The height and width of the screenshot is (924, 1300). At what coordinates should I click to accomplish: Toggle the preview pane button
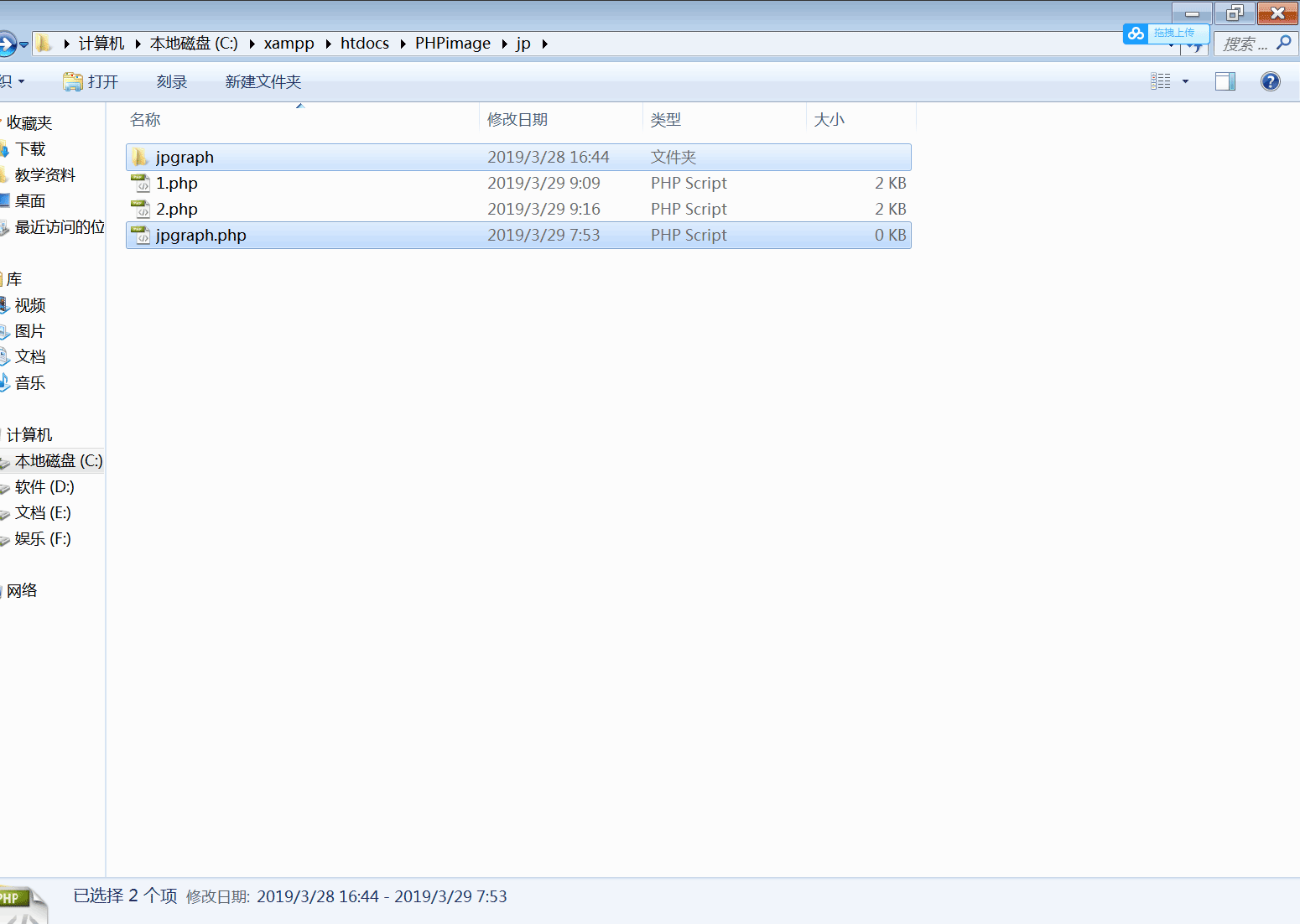tap(1225, 81)
